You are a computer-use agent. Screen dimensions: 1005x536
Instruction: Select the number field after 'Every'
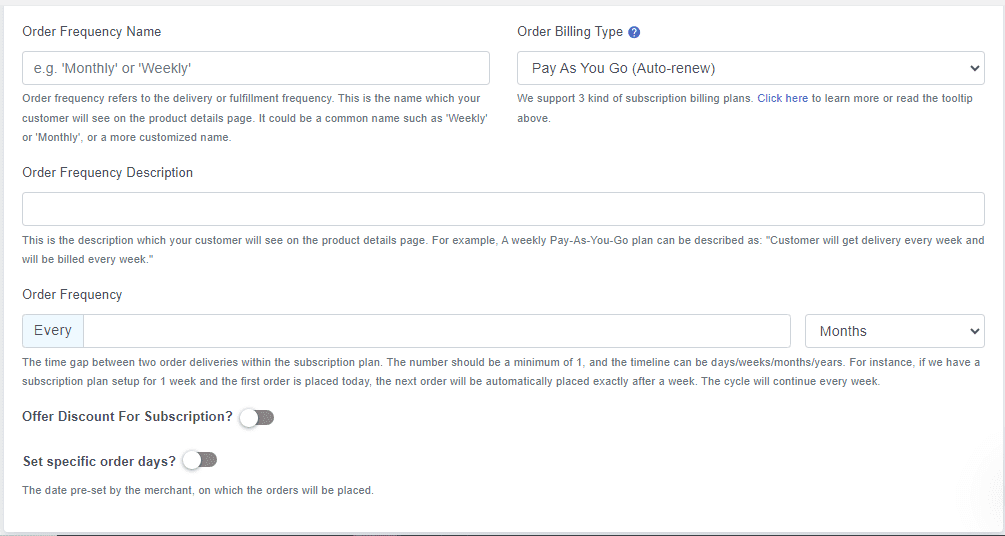[436, 331]
